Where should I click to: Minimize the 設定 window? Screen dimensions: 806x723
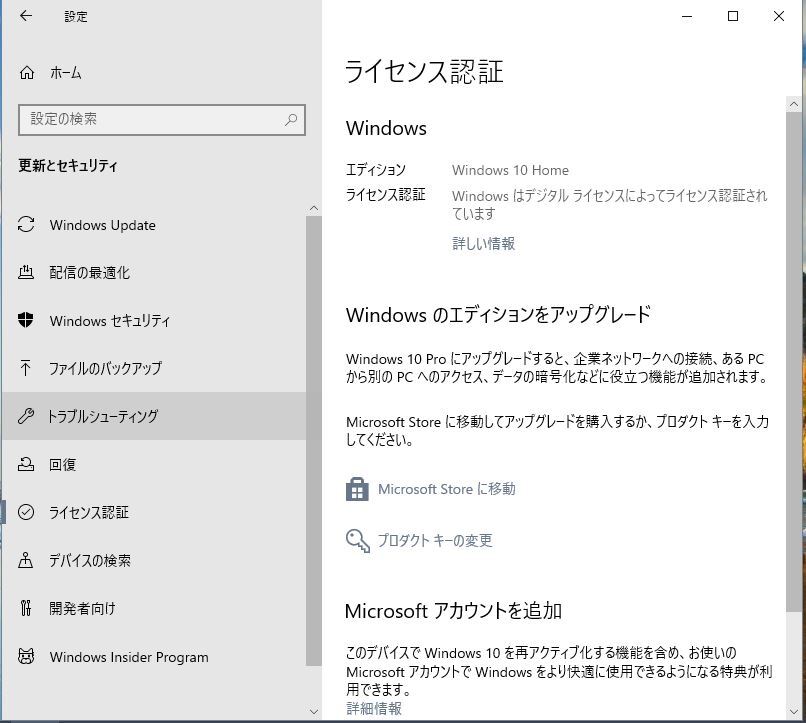click(x=687, y=16)
